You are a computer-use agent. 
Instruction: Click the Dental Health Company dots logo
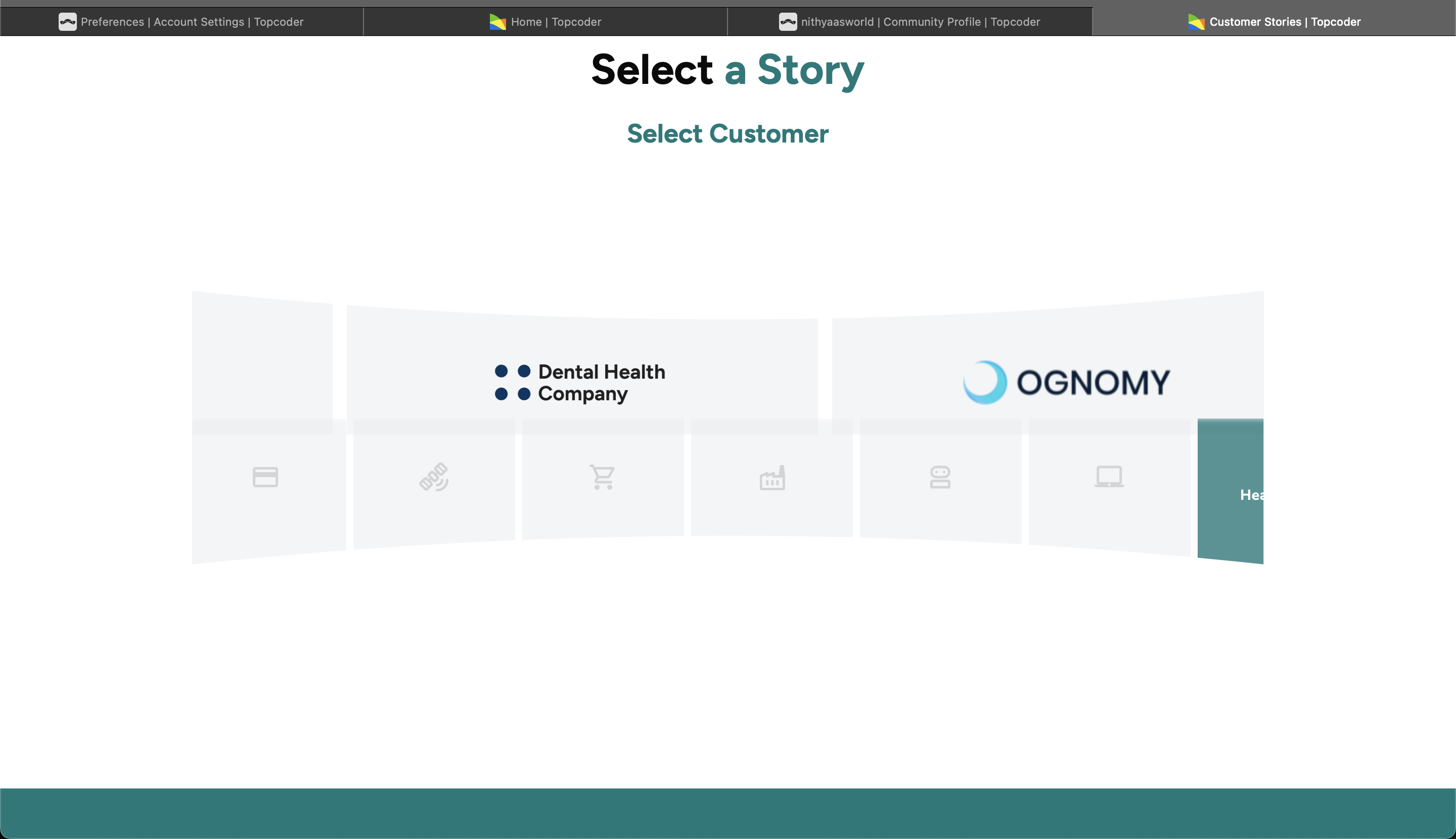[x=513, y=383]
